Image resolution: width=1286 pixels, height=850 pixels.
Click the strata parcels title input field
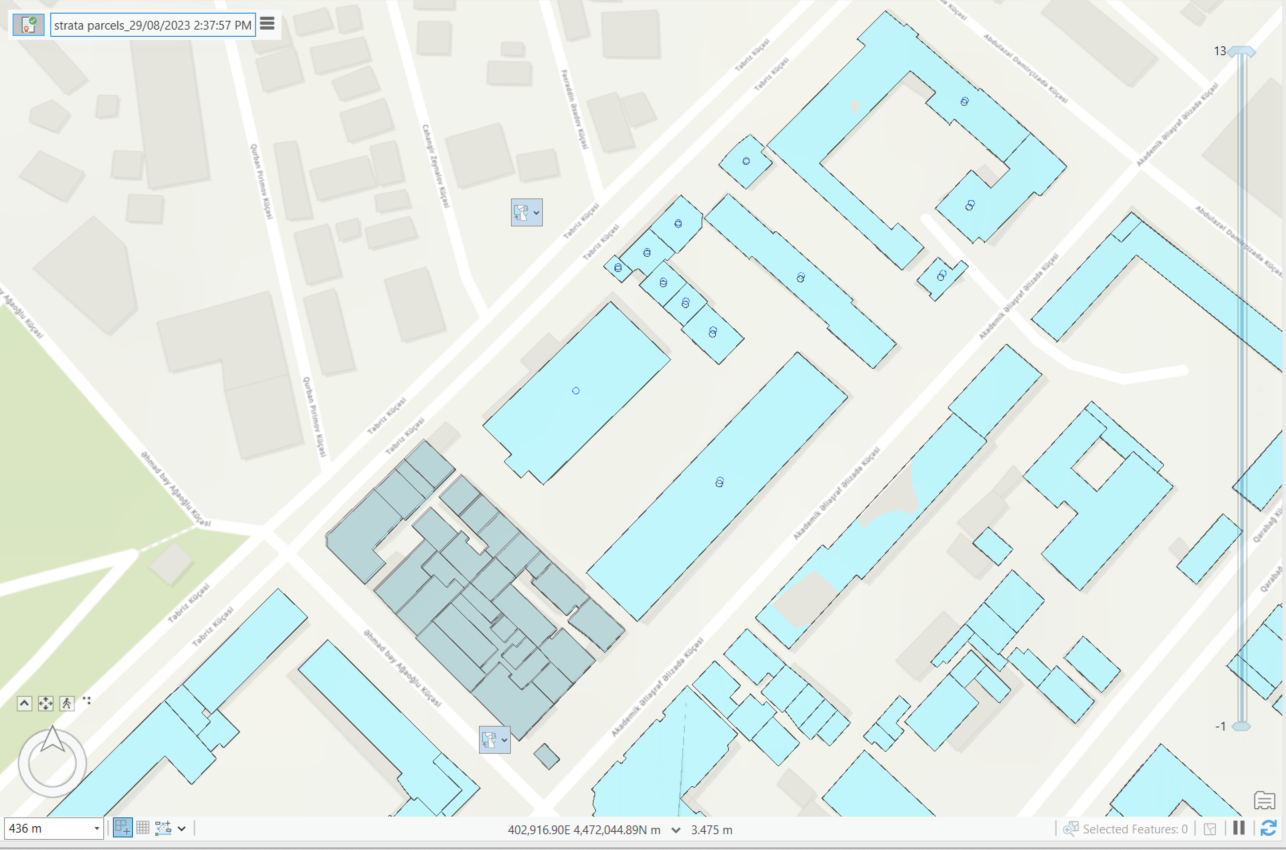[x=150, y=25]
